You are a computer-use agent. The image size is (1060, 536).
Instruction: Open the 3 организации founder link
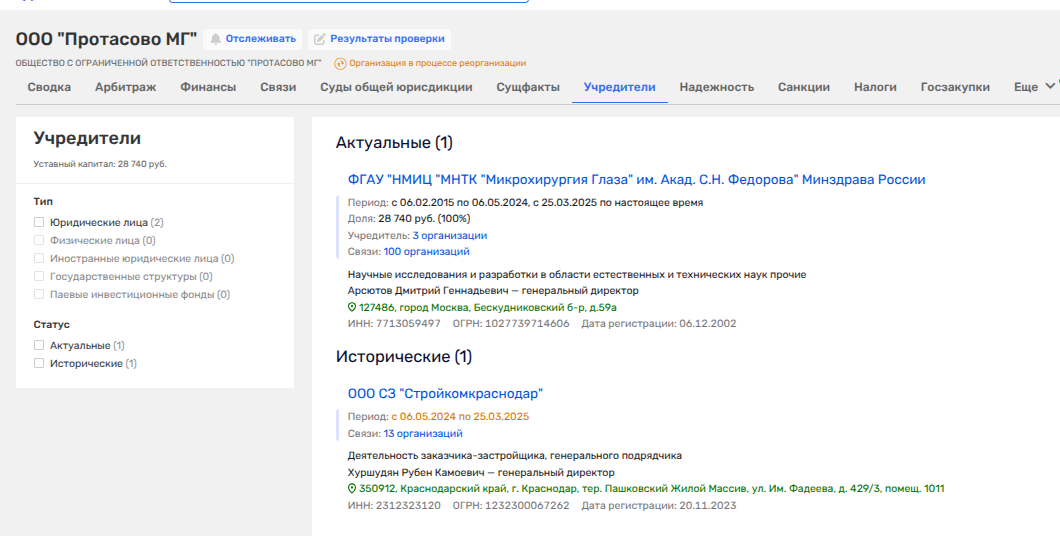(450, 236)
